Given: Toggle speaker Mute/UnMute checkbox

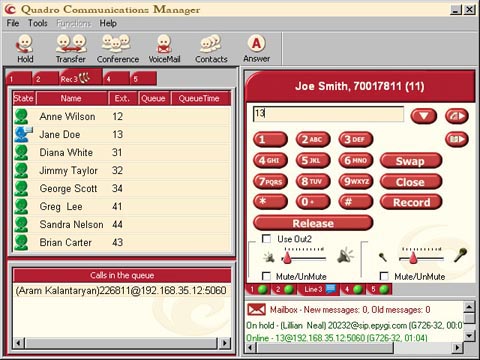Looking at the screenshot, I should tap(266, 276).
